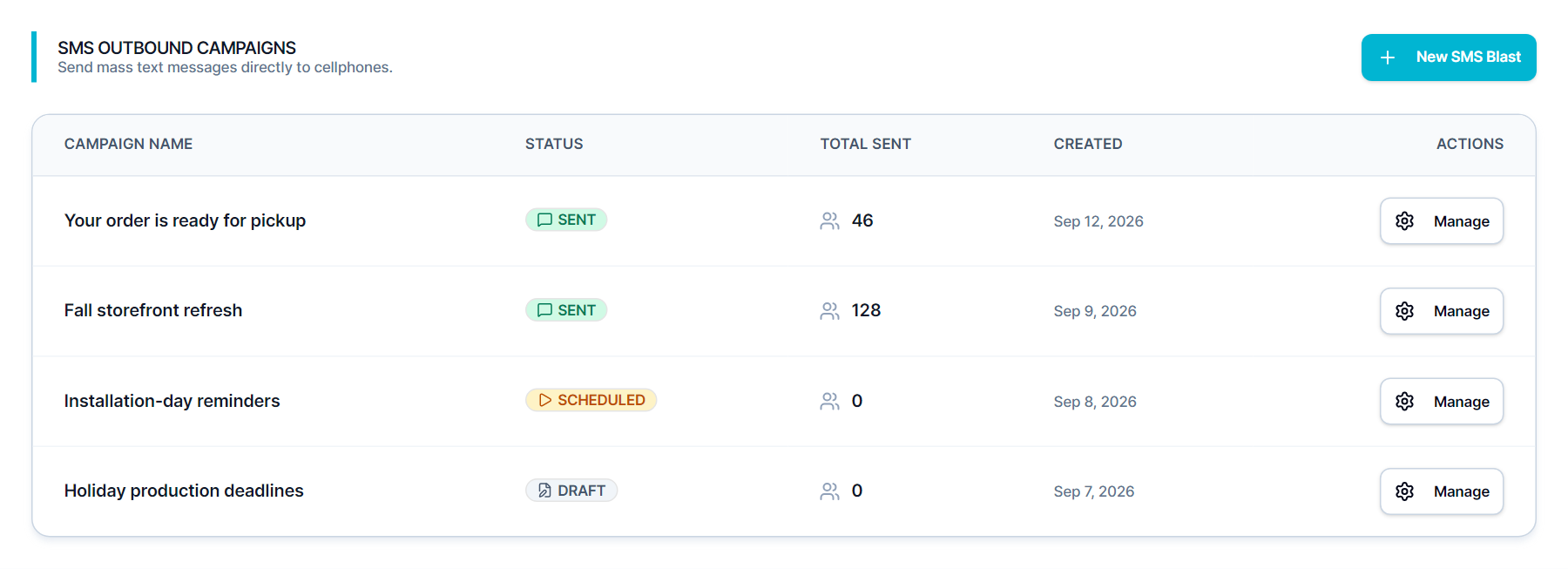This screenshot has height=569, width=1568.
Task: Manage the Installation-day reminders campaign
Action: point(1442,402)
